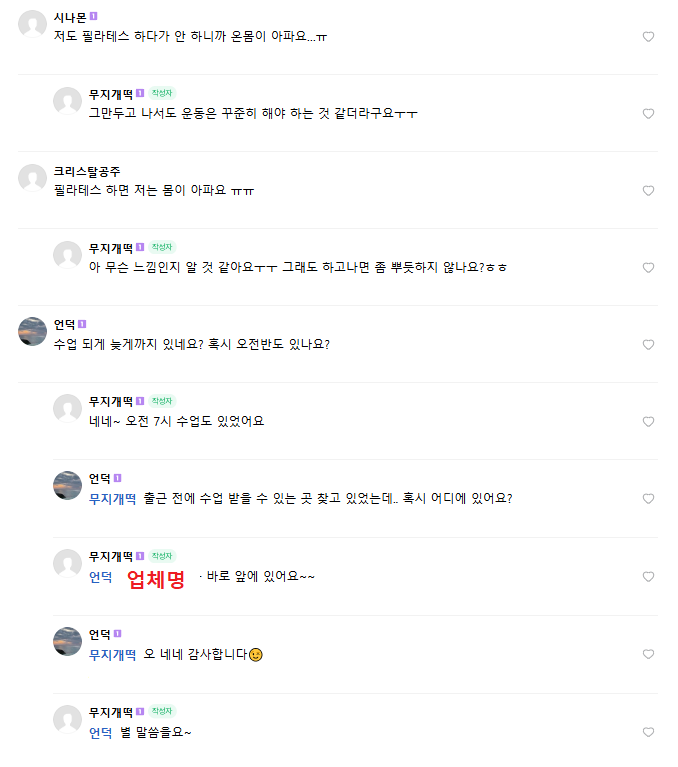
Task: Like the final 별 말씀을요~ reply
Action: (x=648, y=733)
